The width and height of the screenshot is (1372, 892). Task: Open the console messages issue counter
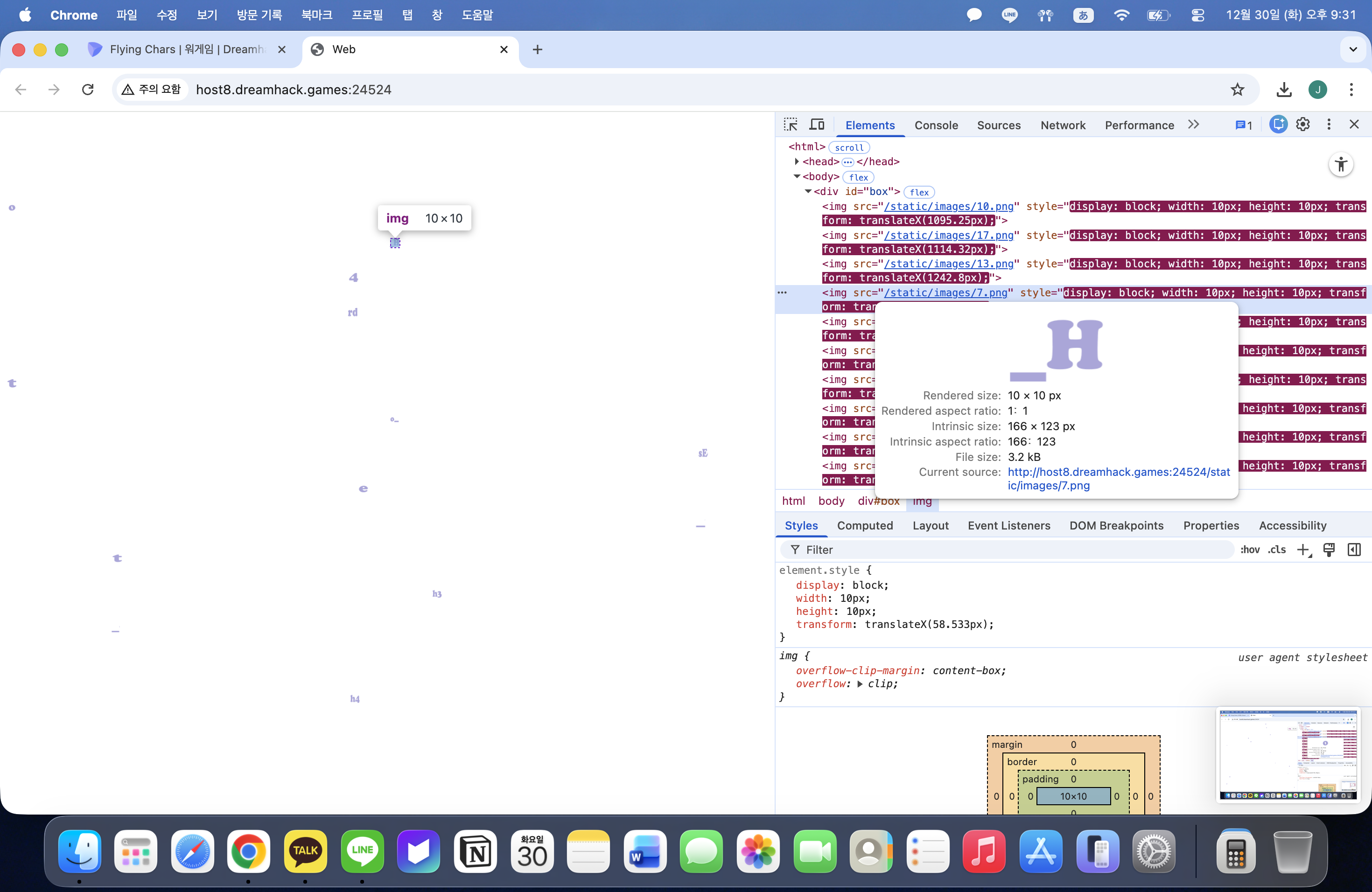pyautogui.click(x=1244, y=125)
